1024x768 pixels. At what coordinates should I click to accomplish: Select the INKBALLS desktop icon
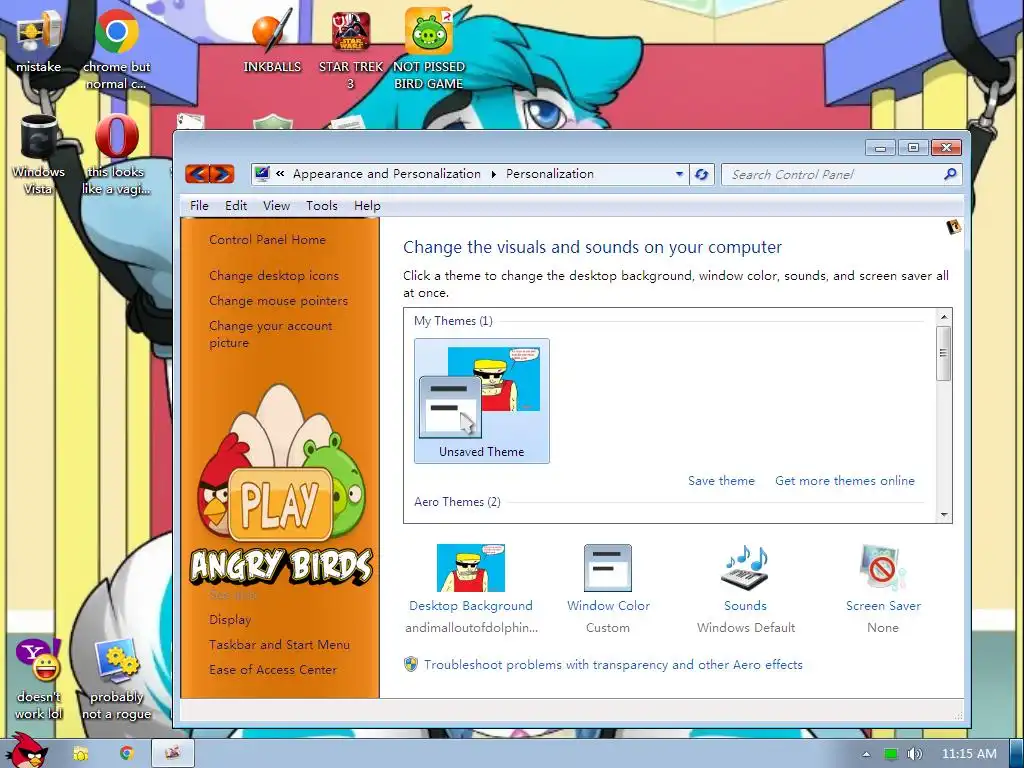272,40
